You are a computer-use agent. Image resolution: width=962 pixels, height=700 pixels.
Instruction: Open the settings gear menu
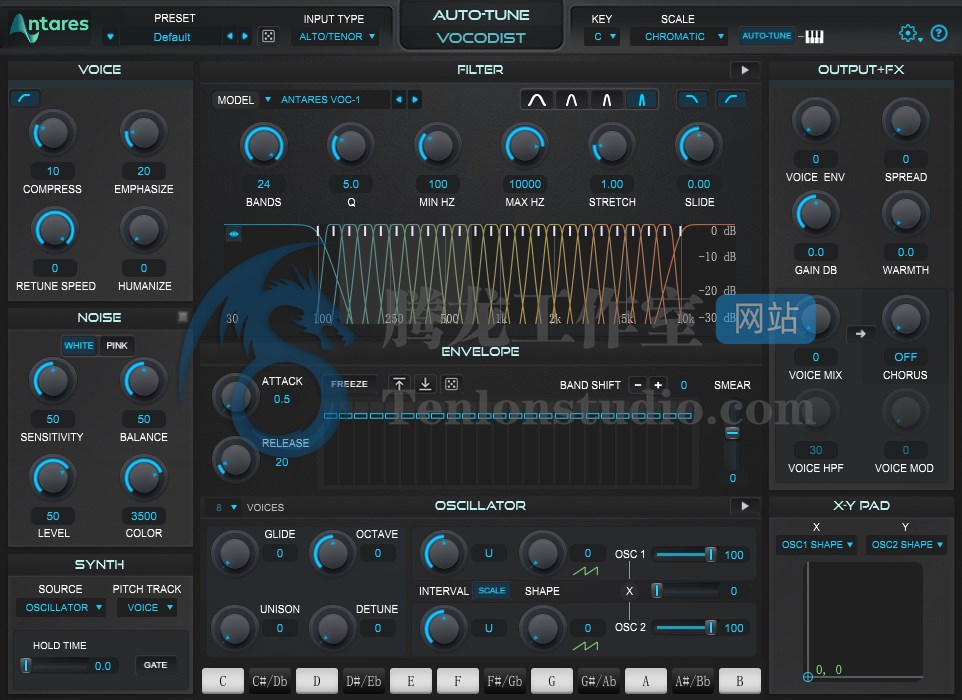(909, 34)
